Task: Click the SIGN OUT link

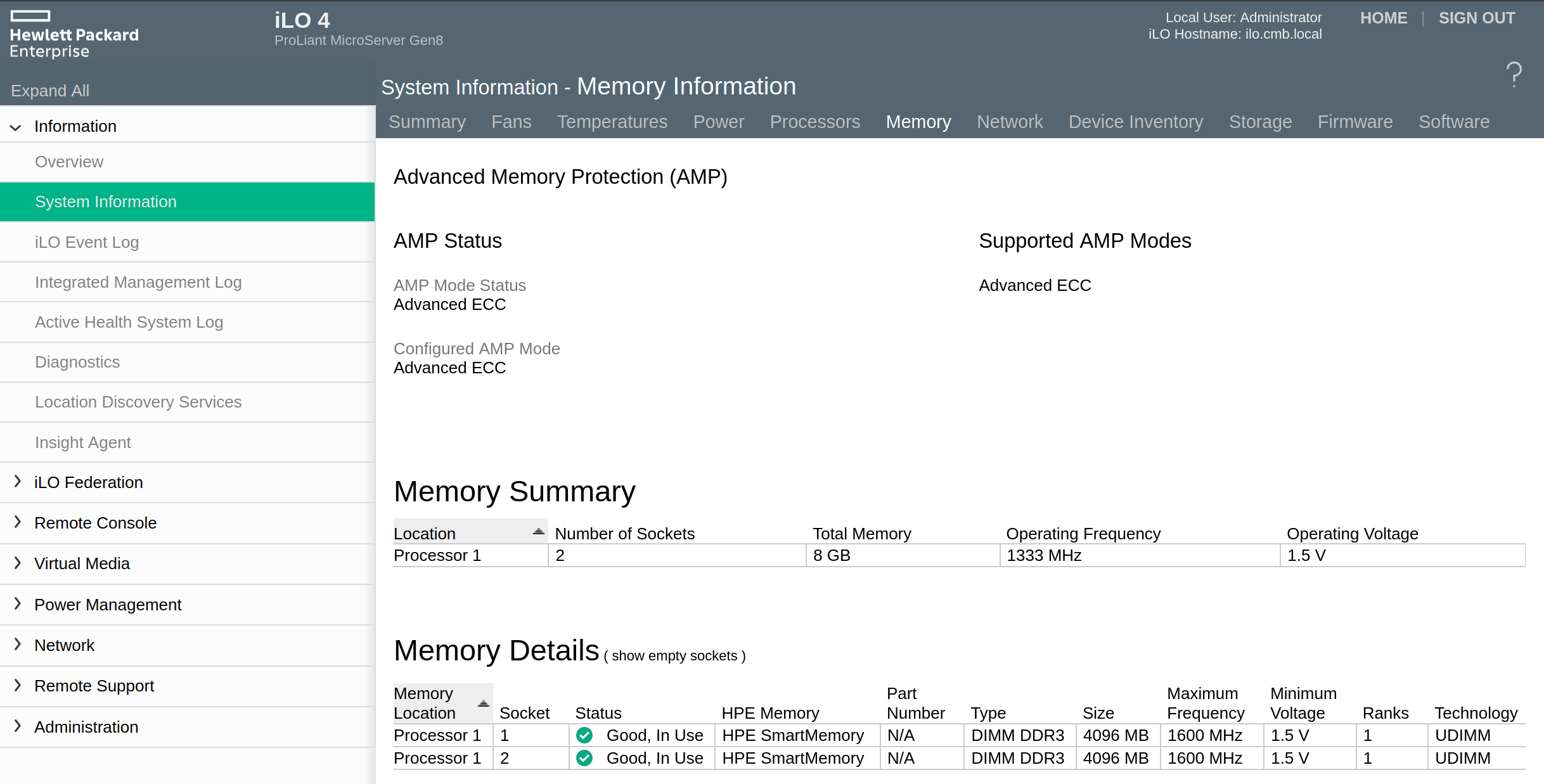Action: [x=1476, y=18]
